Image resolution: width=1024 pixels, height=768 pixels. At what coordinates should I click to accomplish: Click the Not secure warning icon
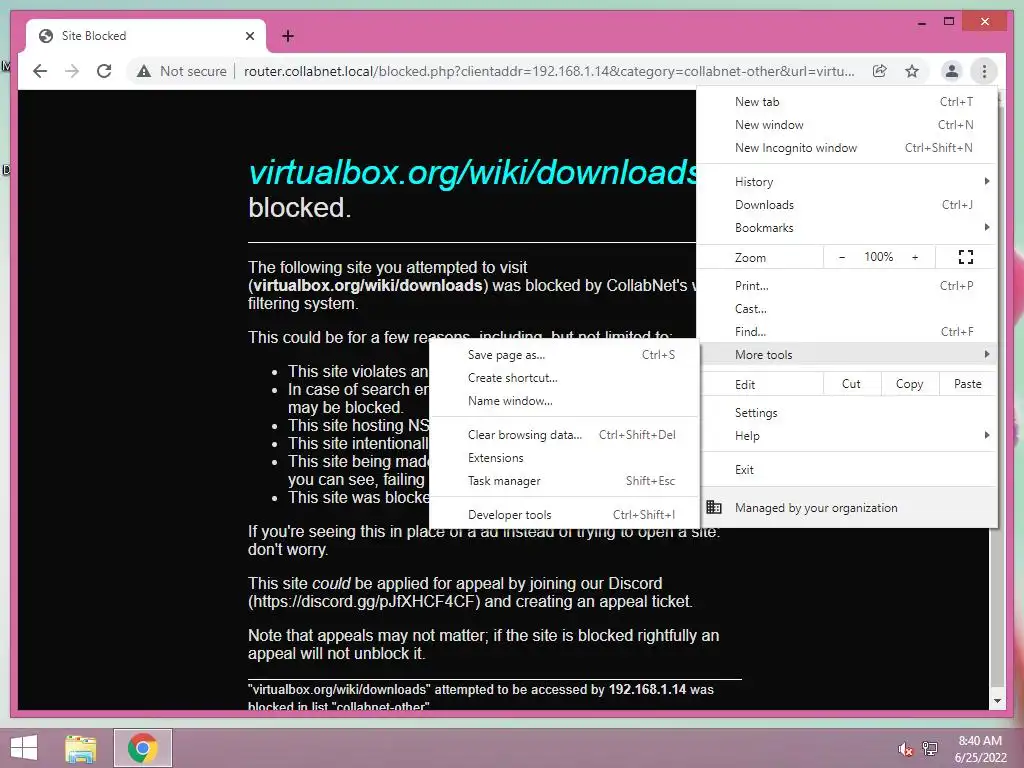click(144, 71)
